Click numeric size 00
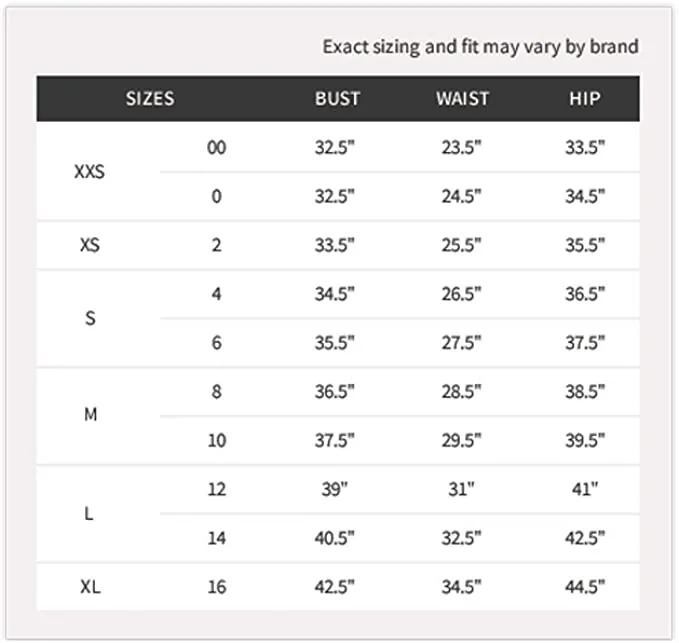The height and width of the screenshot is (643, 679). pyautogui.click(x=217, y=148)
